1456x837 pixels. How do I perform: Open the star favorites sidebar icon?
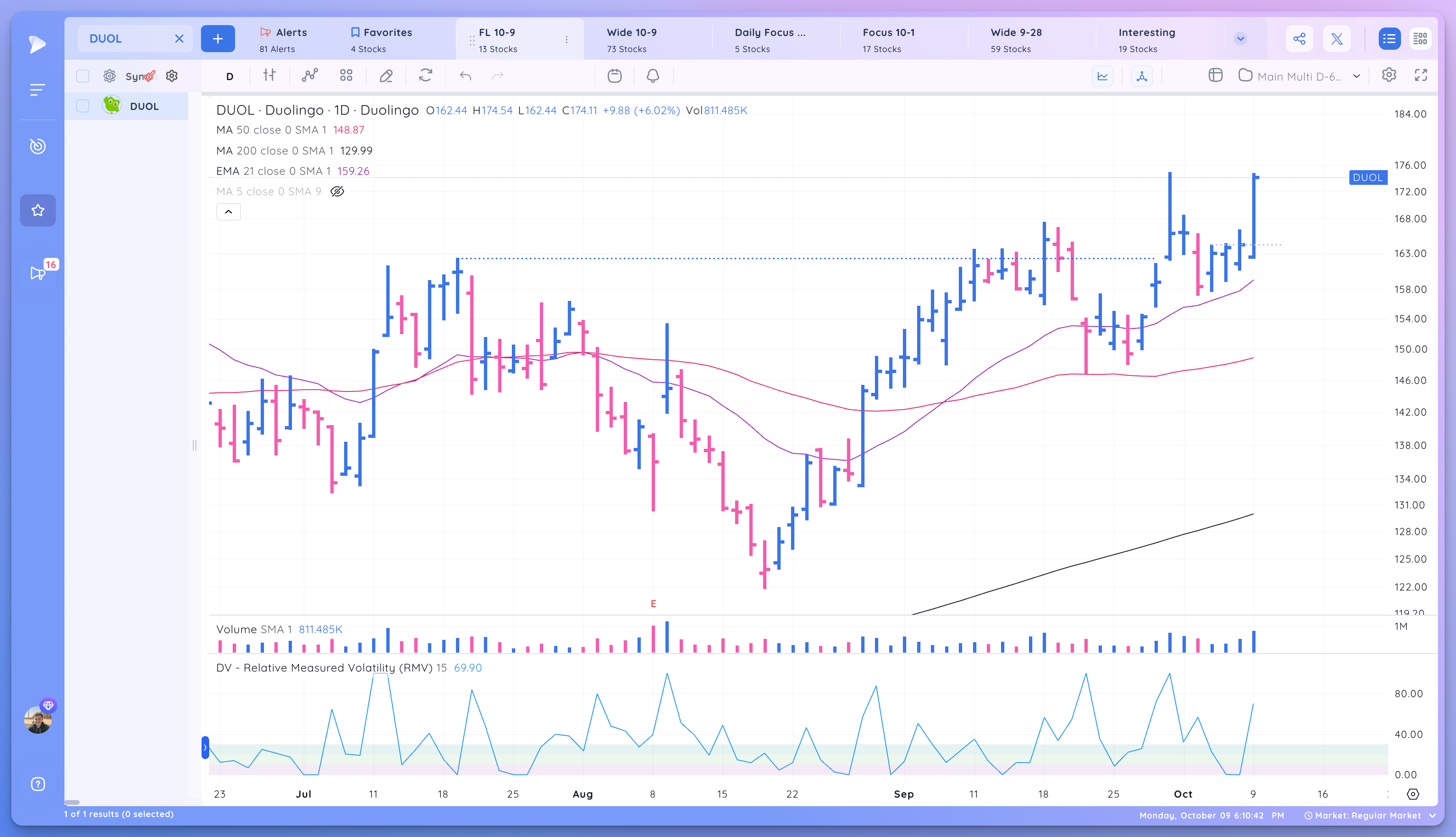tap(37, 210)
